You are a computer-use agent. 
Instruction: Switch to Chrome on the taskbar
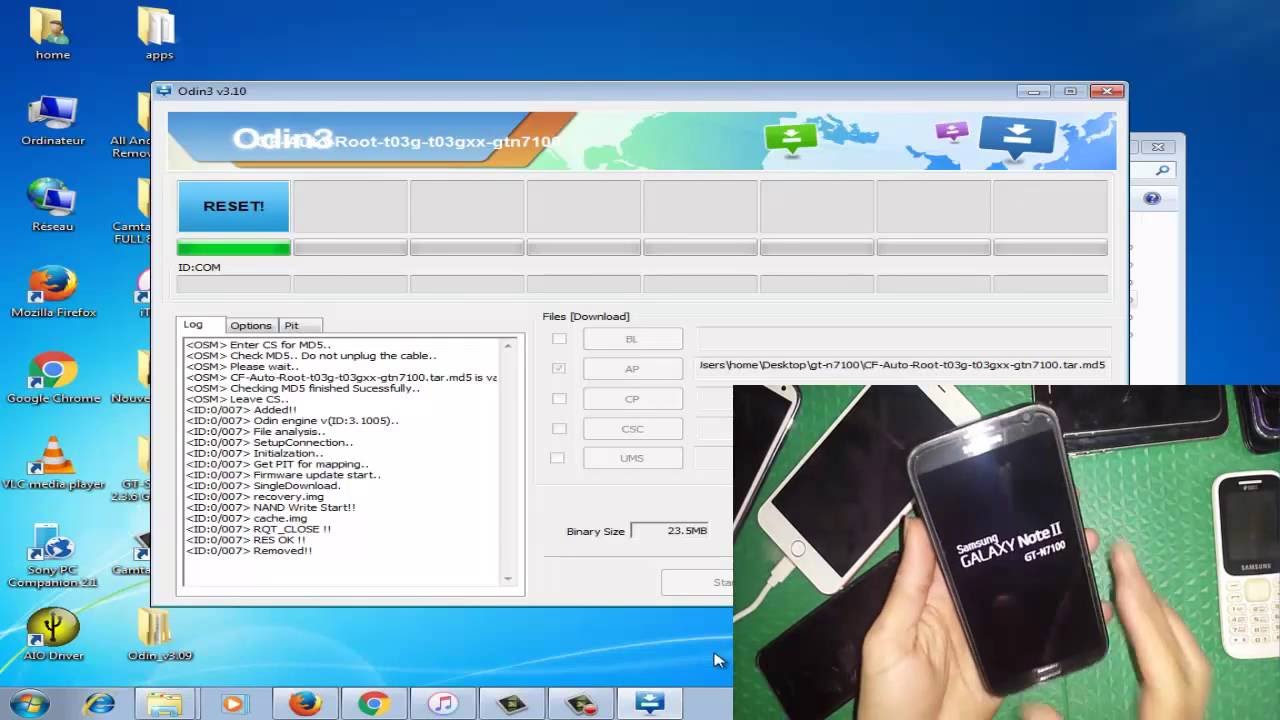click(374, 703)
